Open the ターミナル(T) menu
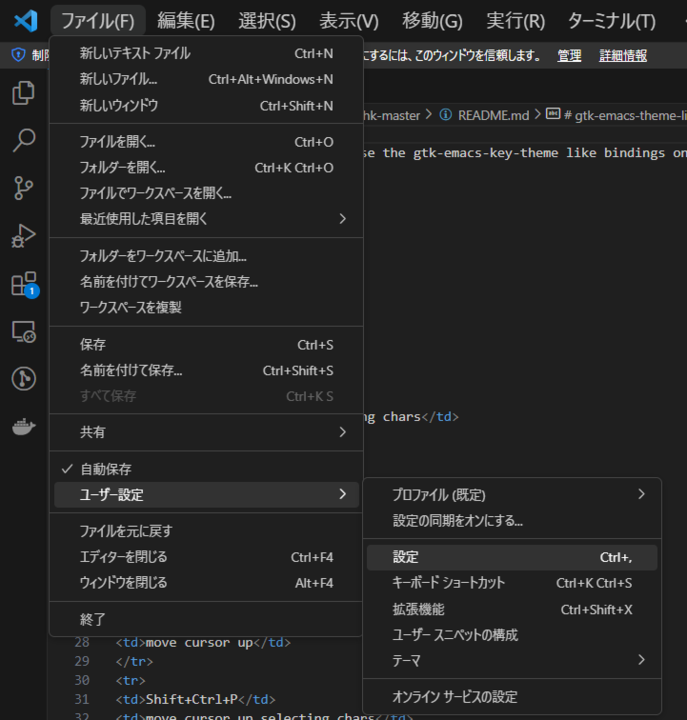 tap(612, 21)
